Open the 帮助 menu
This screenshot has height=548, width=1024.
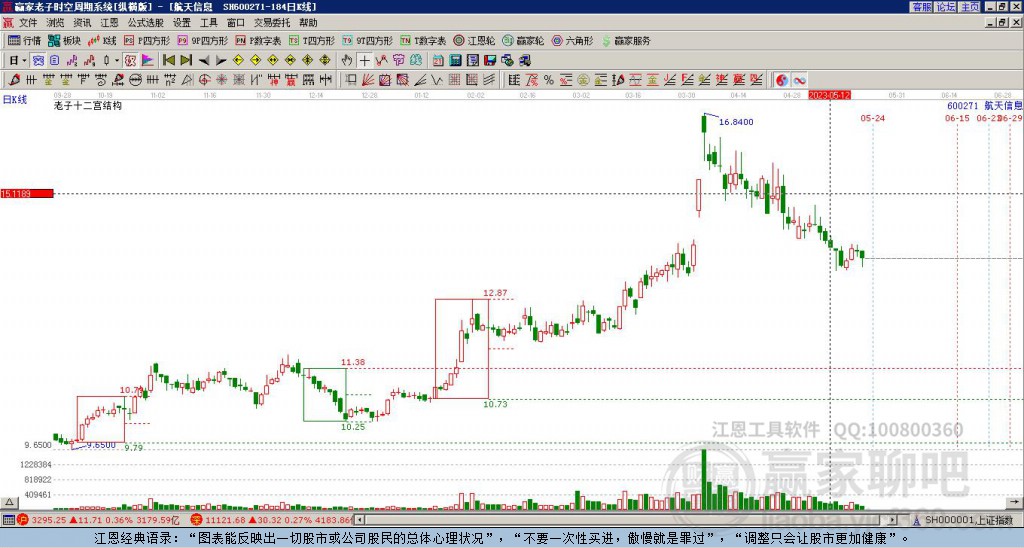[x=308, y=23]
